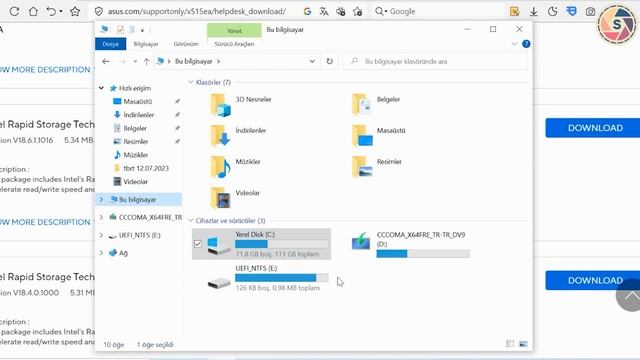Click the asus.com address bar URL
The width and height of the screenshot is (640, 360).
click(197, 11)
